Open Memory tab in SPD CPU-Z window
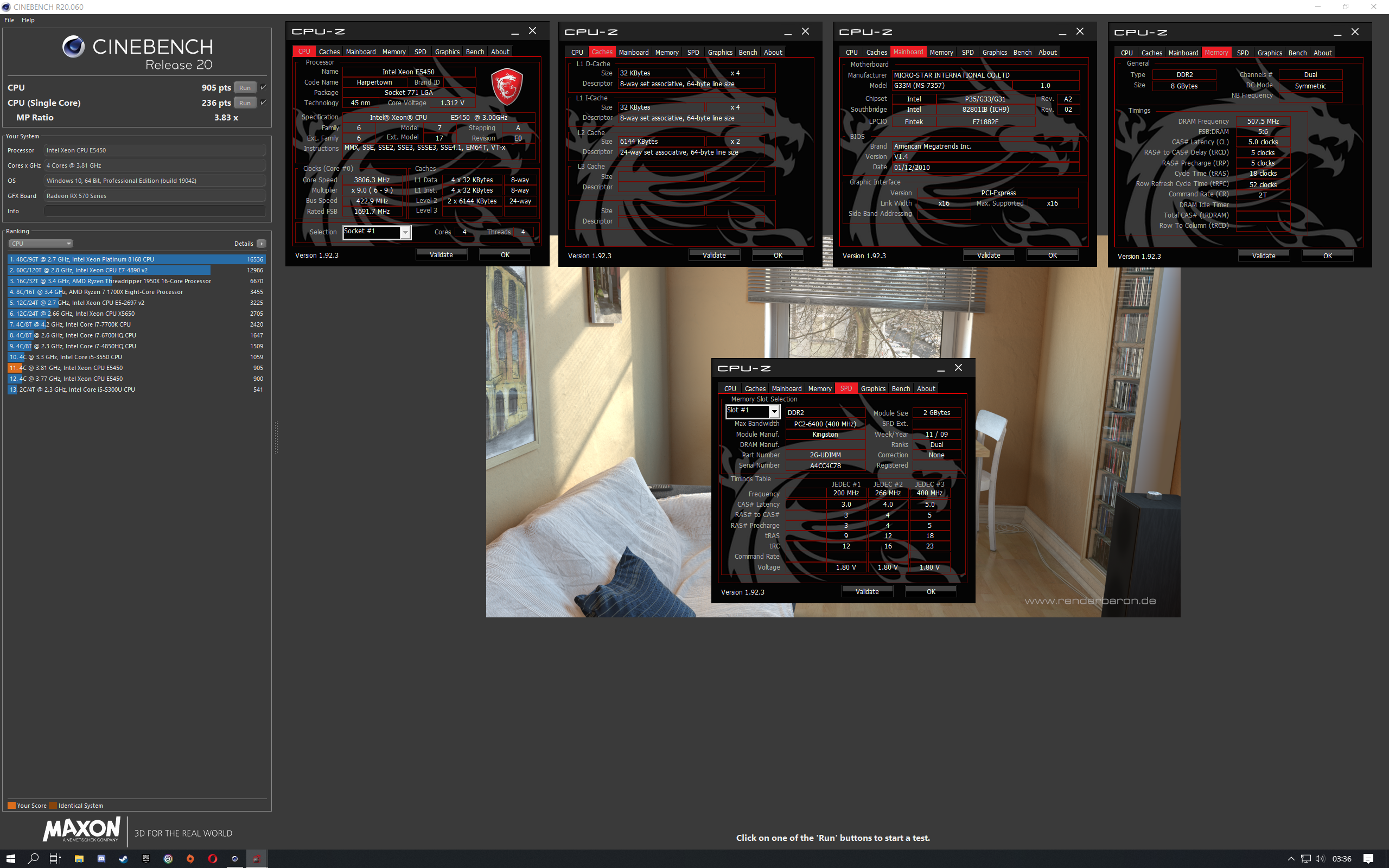 point(820,388)
